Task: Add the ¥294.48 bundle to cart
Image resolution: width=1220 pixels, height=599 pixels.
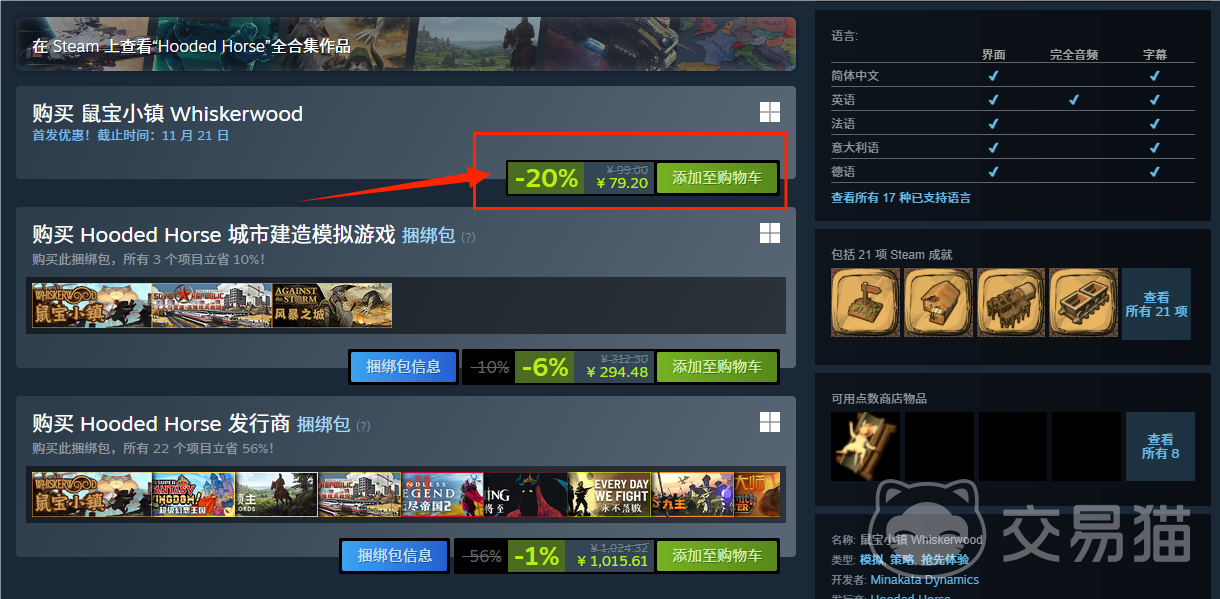Action: coord(717,367)
